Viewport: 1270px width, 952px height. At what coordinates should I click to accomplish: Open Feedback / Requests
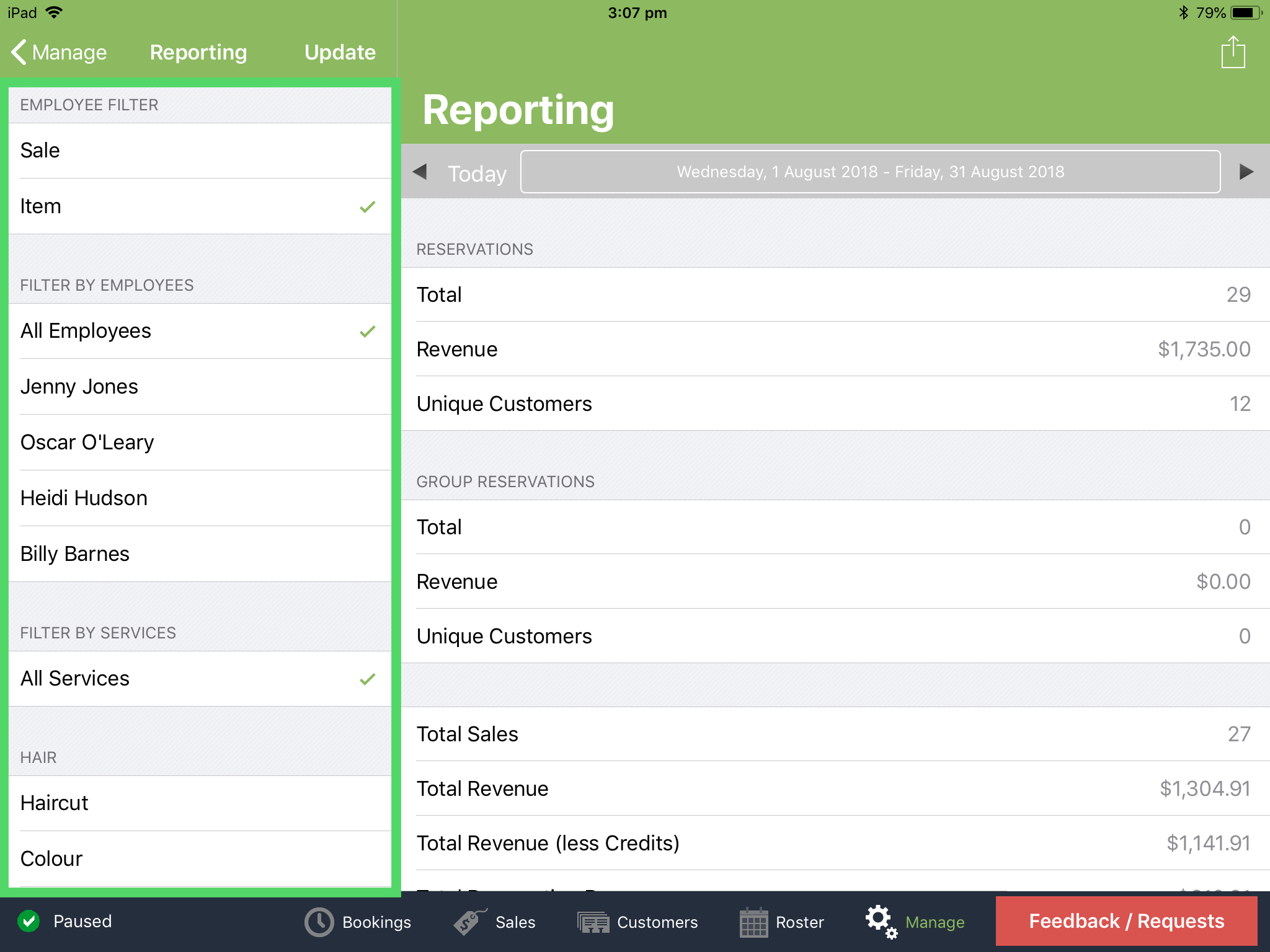(1126, 922)
